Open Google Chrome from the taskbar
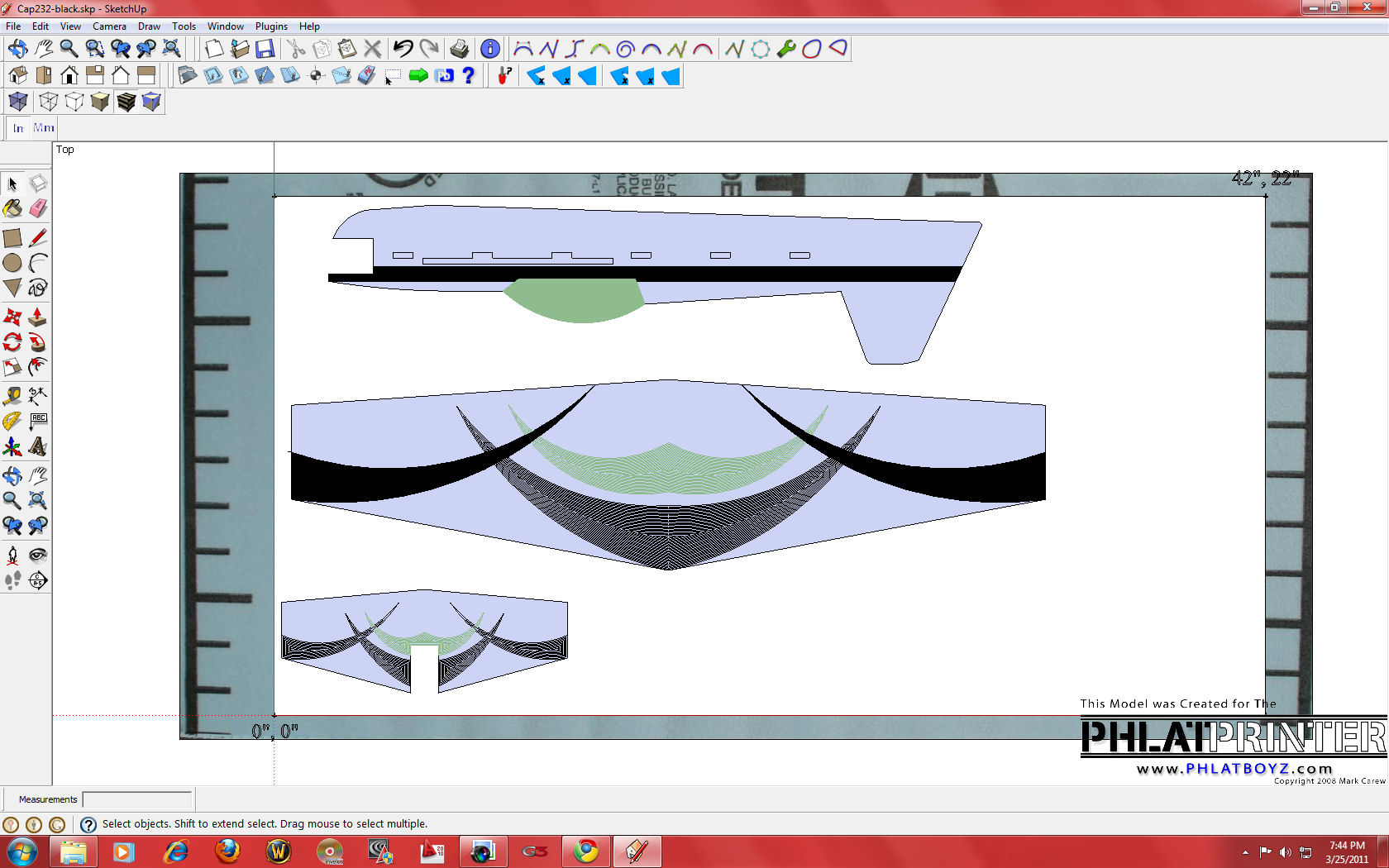Image resolution: width=1389 pixels, height=868 pixels. pos(586,851)
